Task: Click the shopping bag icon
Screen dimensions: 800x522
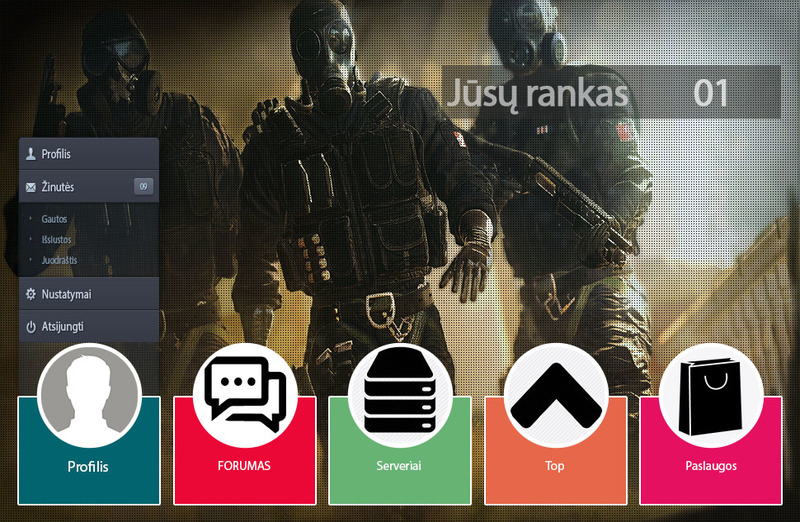Action: tap(711, 395)
